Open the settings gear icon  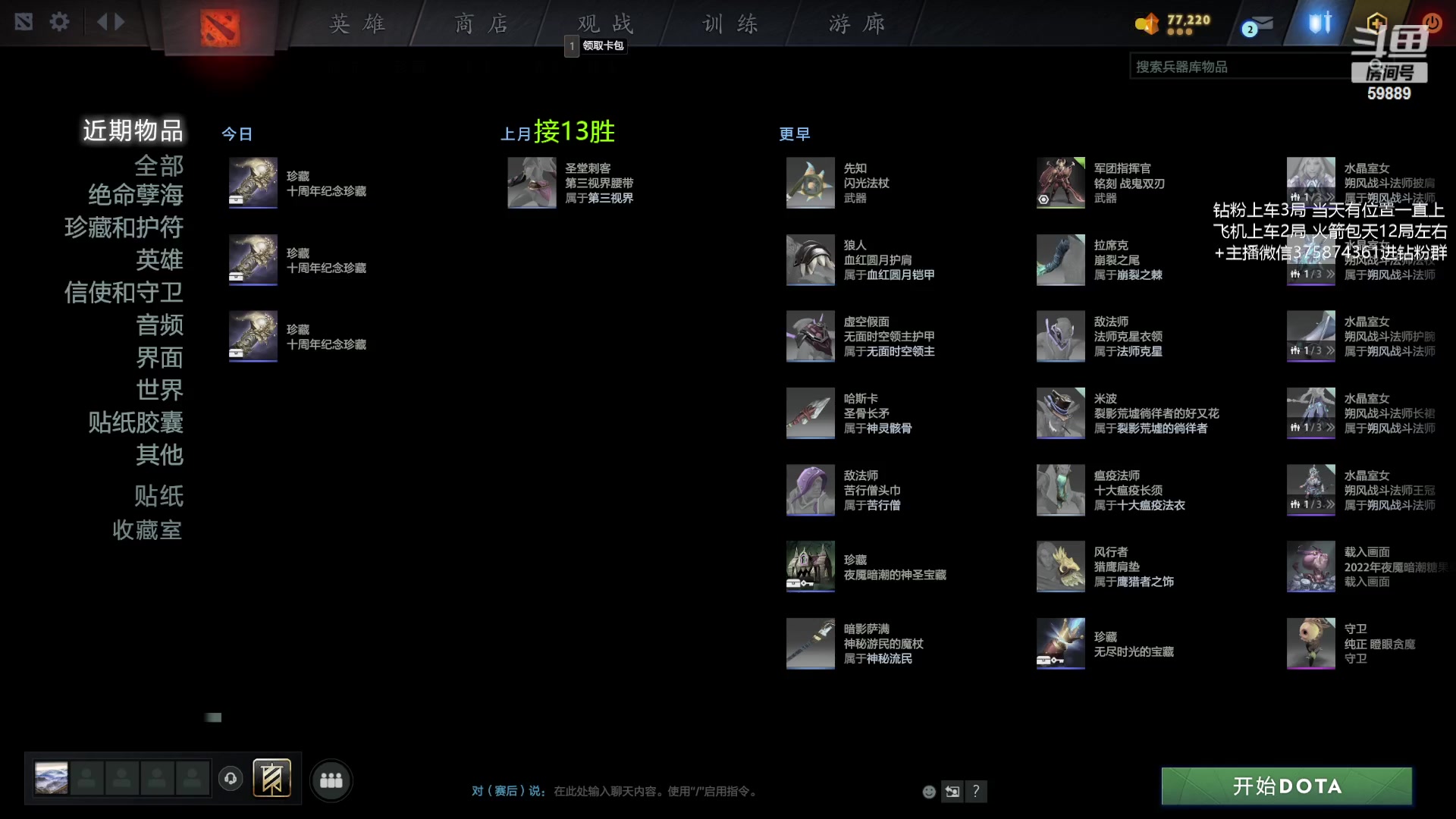pos(59,22)
